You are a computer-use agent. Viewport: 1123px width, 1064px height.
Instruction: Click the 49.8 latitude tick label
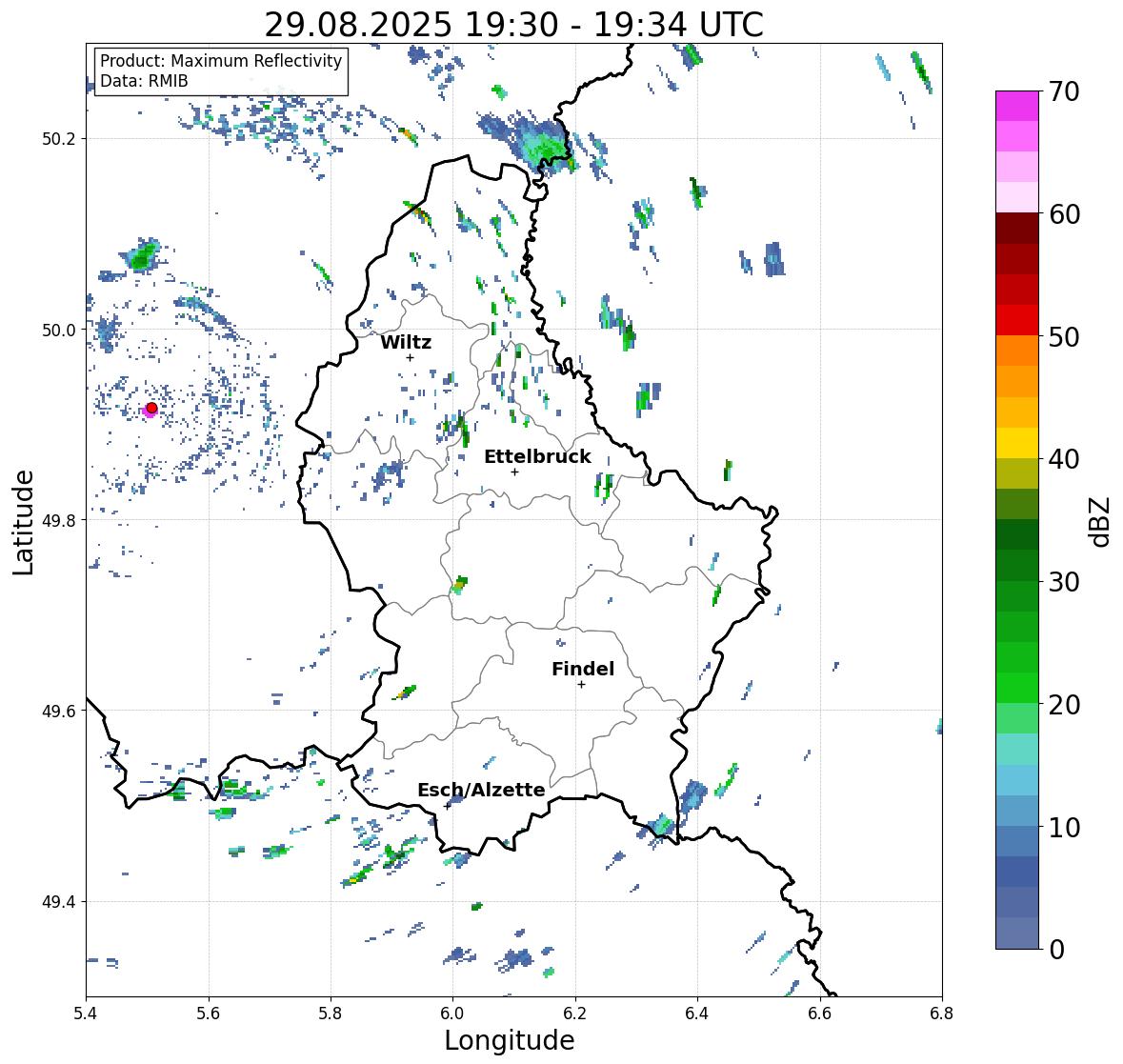(x=58, y=520)
